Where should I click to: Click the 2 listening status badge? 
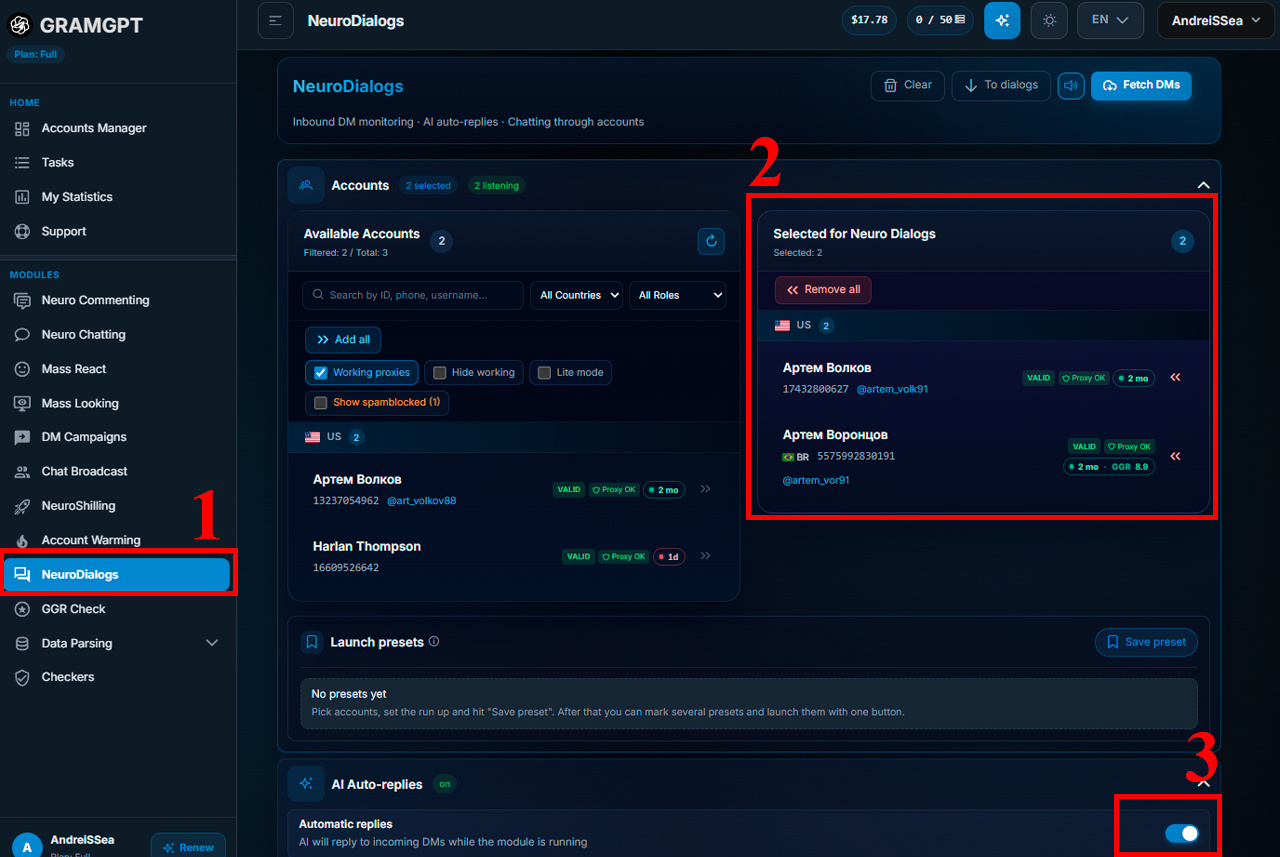[x=496, y=186]
